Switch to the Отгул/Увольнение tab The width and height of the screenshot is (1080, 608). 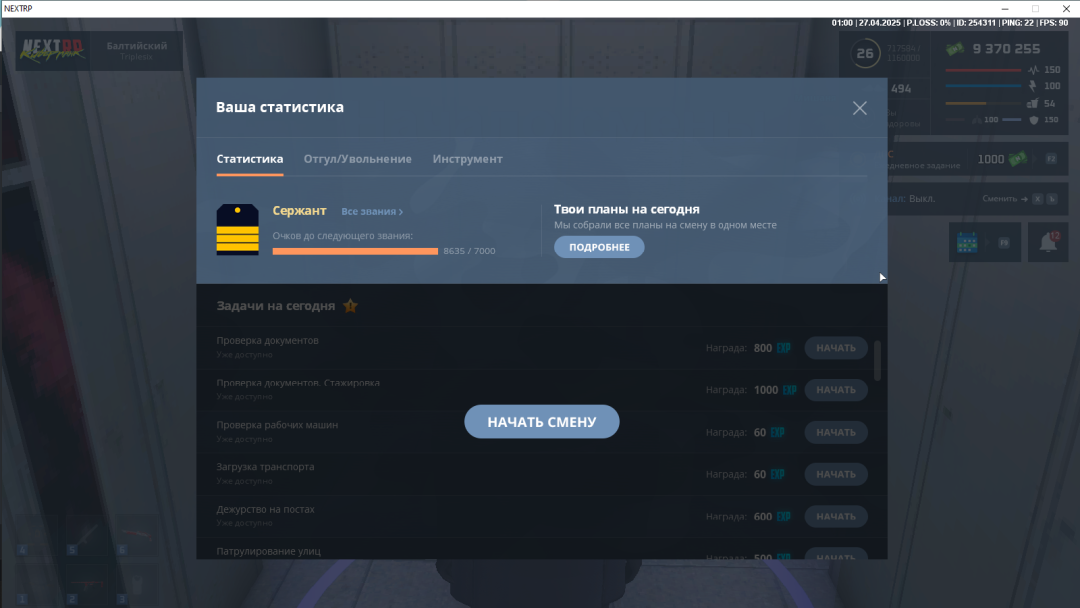357,159
